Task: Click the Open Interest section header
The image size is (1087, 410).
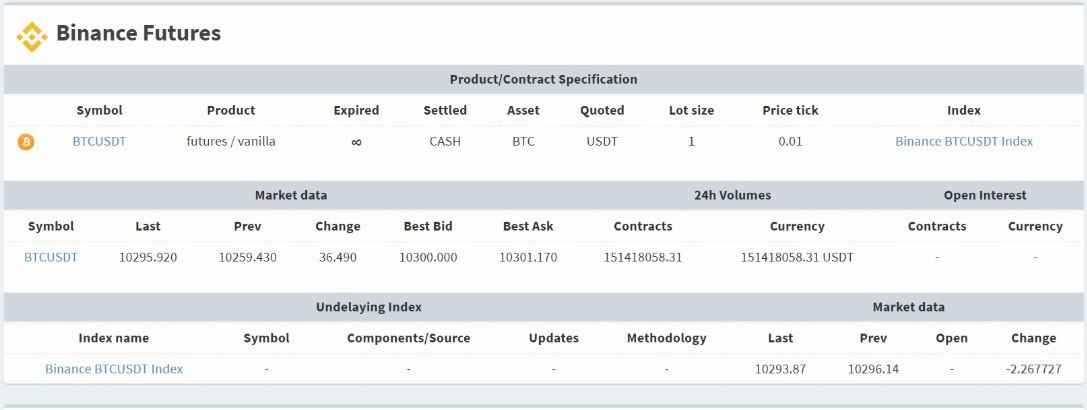Action: 984,196
